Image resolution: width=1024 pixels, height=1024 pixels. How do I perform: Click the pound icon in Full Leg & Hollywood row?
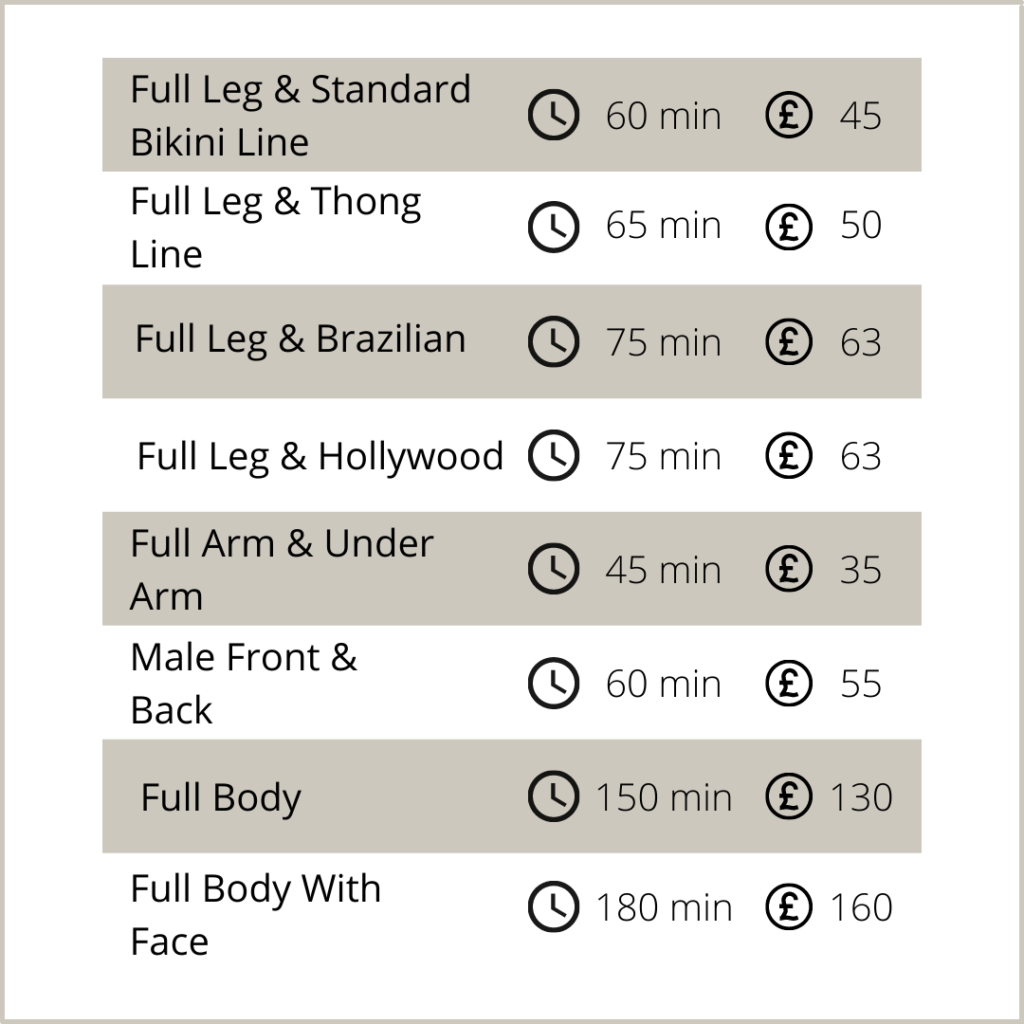click(x=788, y=455)
